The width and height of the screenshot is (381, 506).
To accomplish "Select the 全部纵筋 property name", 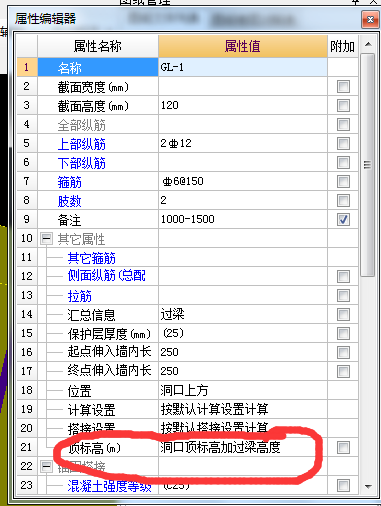I will 82,125.
